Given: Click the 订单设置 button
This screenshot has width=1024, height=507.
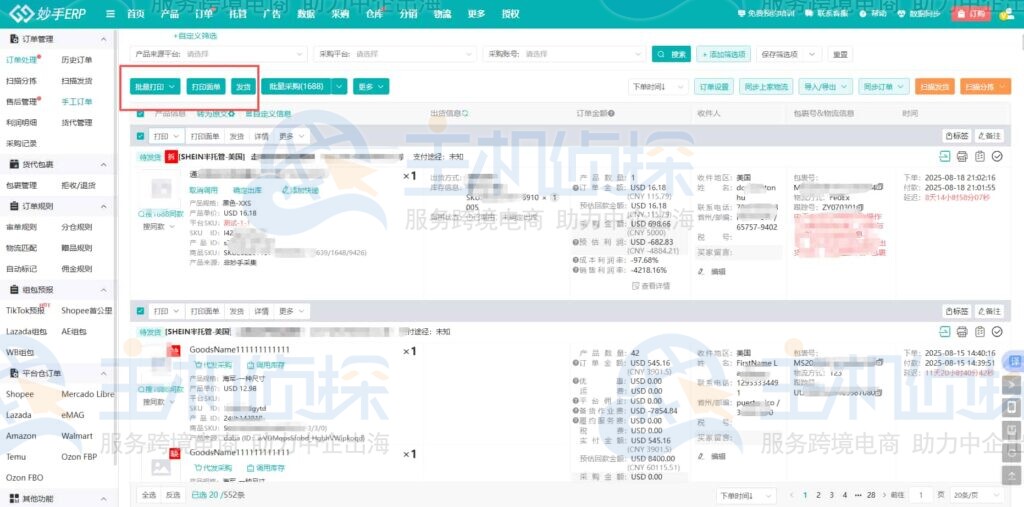Looking at the screenshot, I should point(713,86).
